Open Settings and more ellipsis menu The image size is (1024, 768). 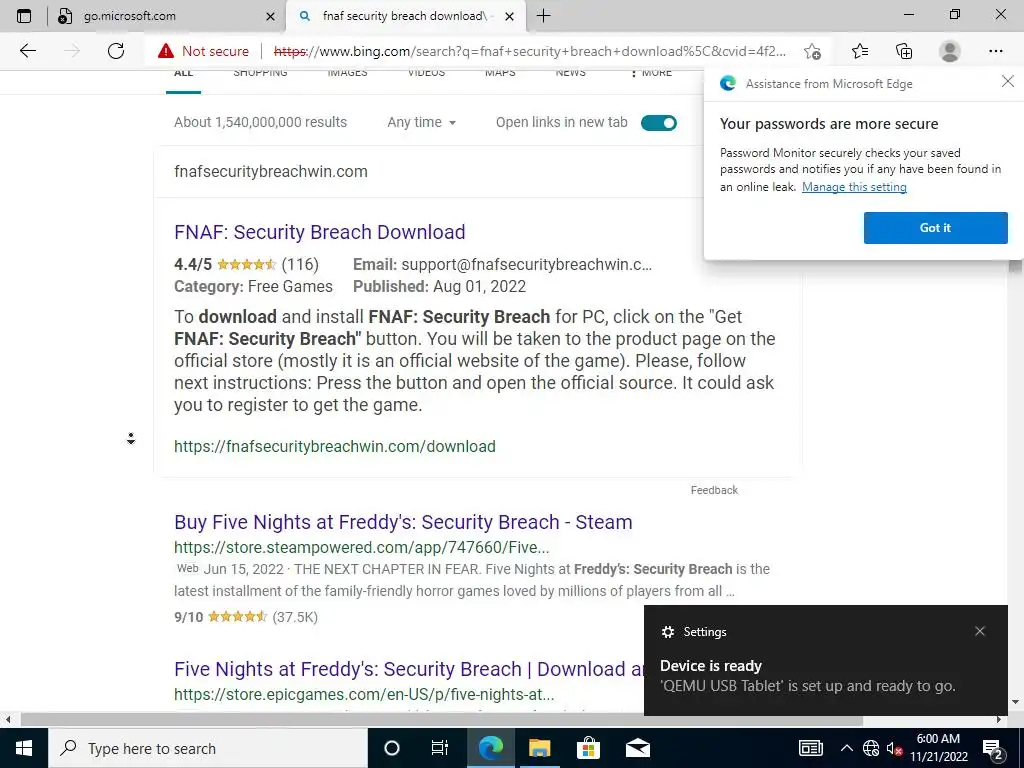pos(995,51)
